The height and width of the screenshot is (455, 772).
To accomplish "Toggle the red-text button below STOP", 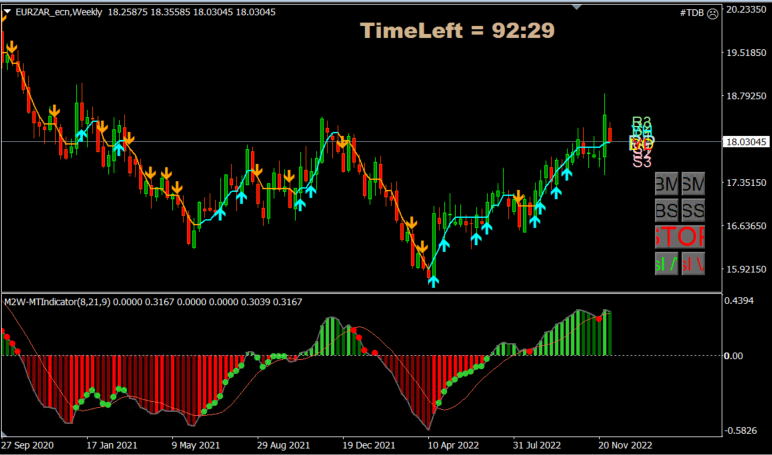I will click(x=693, y=264).
